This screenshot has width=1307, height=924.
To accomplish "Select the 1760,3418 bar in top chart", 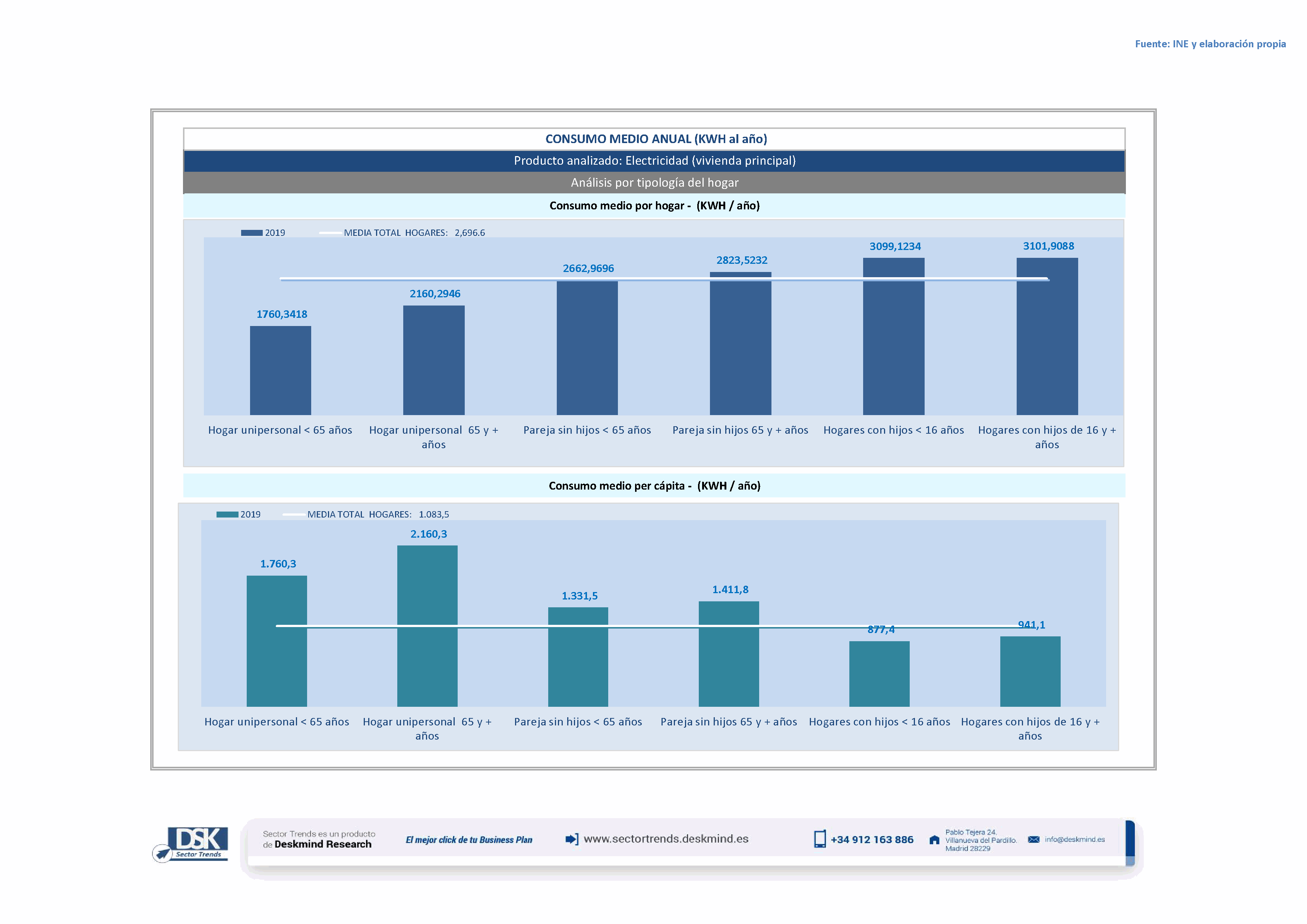I will click(x=280, y=370).
